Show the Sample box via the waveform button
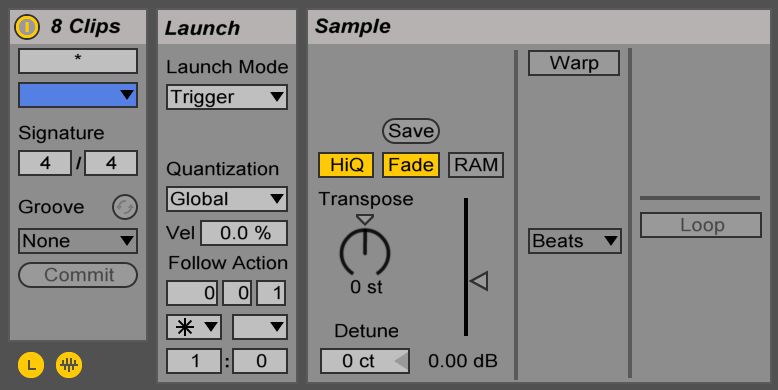 [x=69, y=365]
